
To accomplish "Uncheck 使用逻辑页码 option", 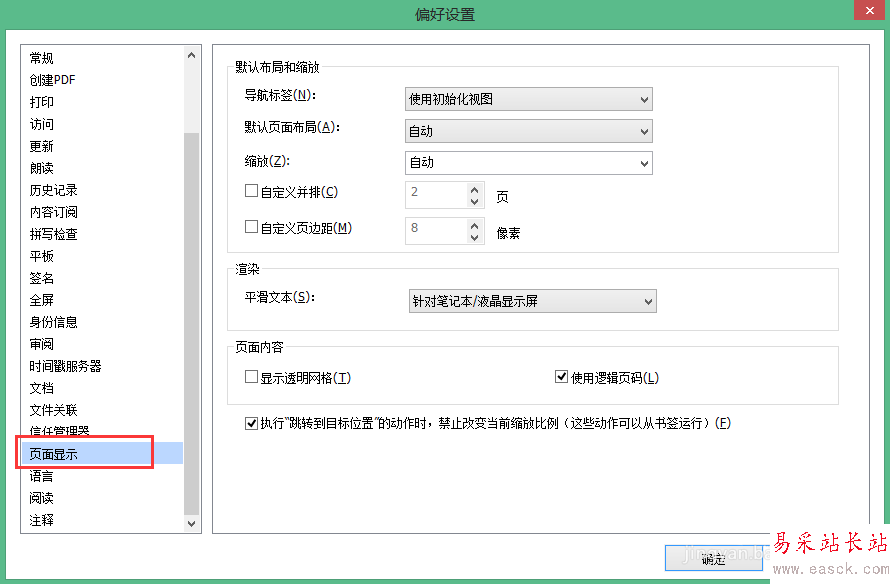I will 562,377.
